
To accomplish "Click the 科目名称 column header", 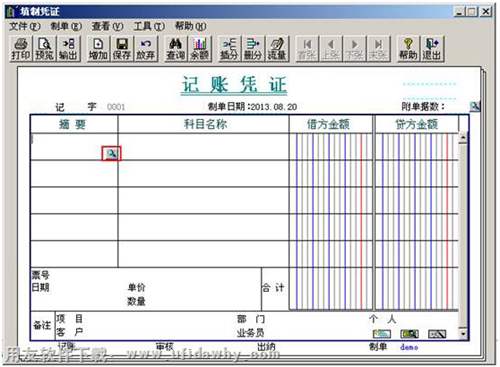I will point(205,124).
